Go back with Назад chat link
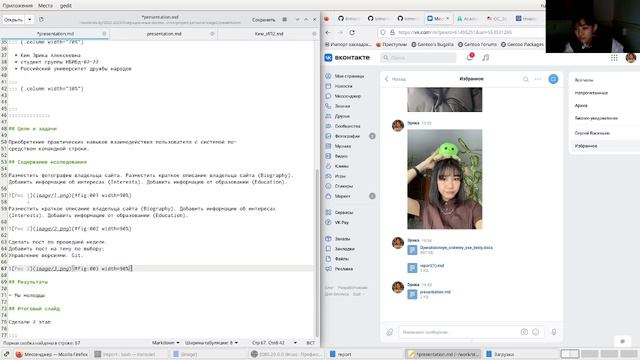This screenshot has height=360, width=640. coord(395,79)
